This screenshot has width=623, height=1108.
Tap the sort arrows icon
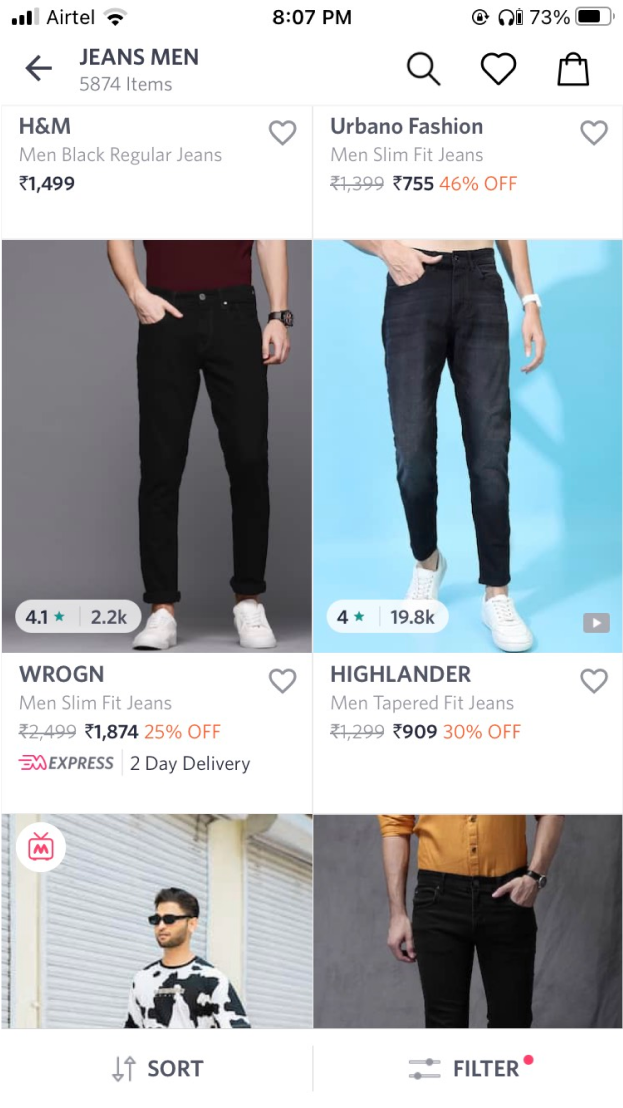(124, 1068)
